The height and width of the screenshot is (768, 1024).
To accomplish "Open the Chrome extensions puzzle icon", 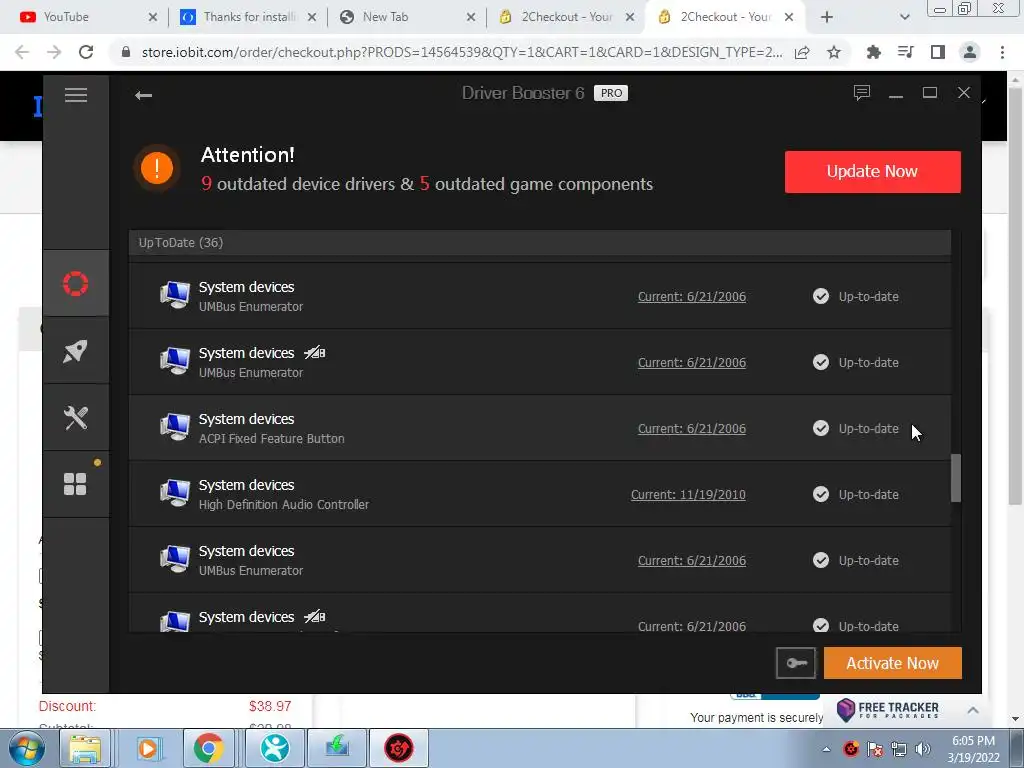I will point(873,52).
